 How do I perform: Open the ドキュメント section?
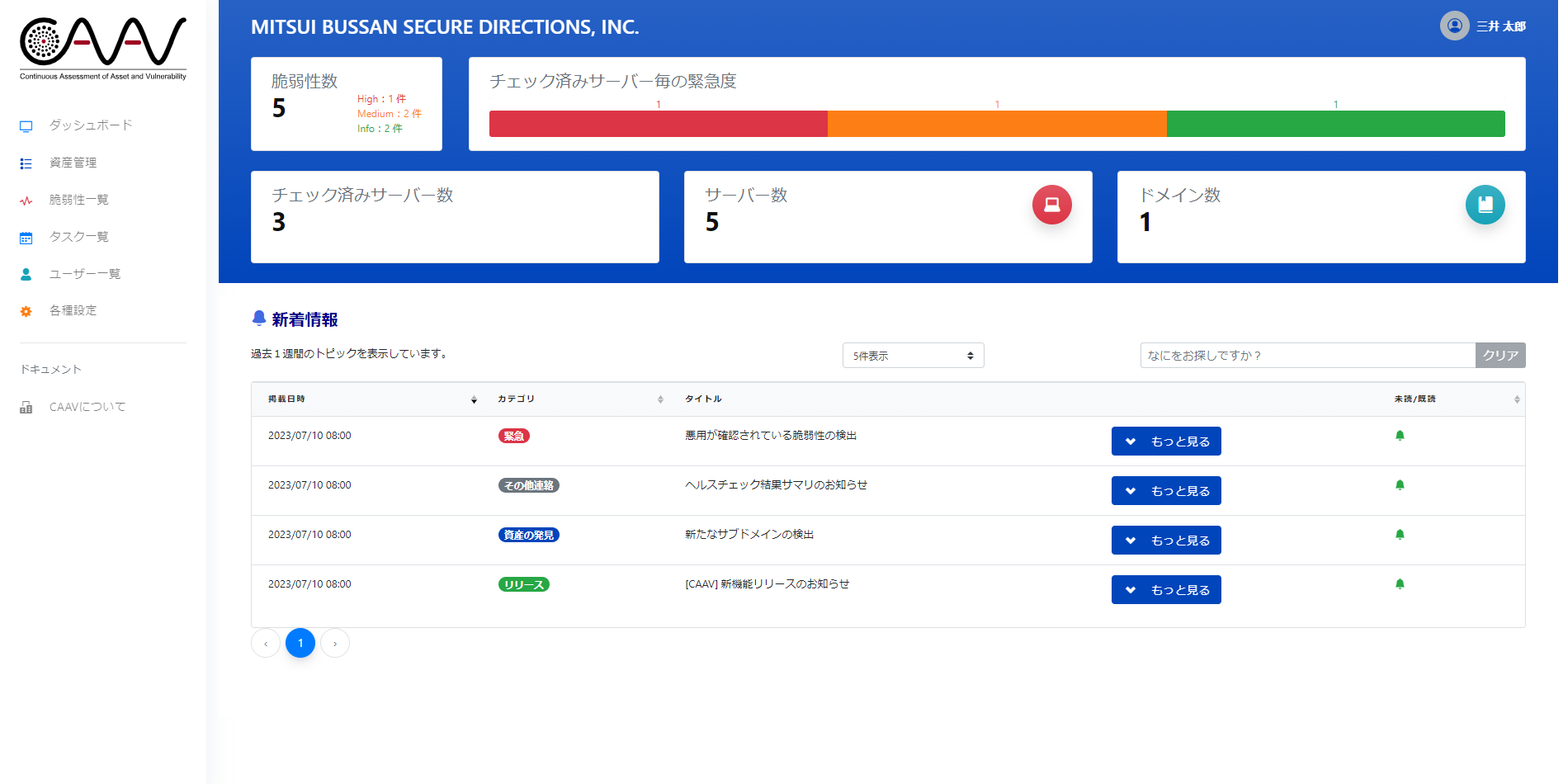pyautogui.click(x=50, y=369)
